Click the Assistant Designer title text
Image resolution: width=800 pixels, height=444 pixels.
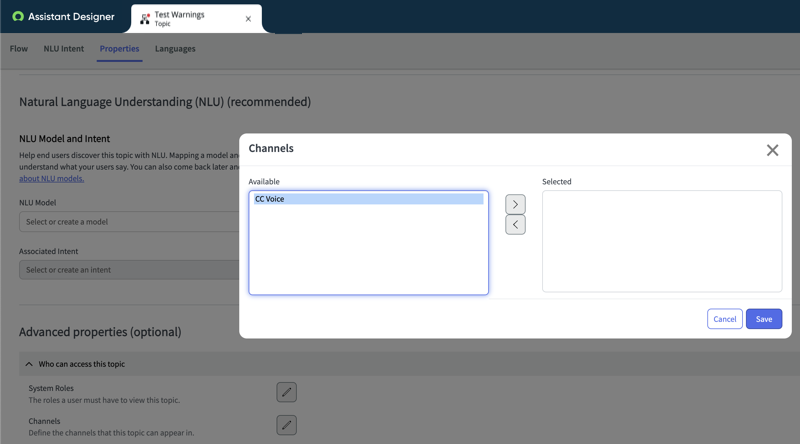[71, 16]
